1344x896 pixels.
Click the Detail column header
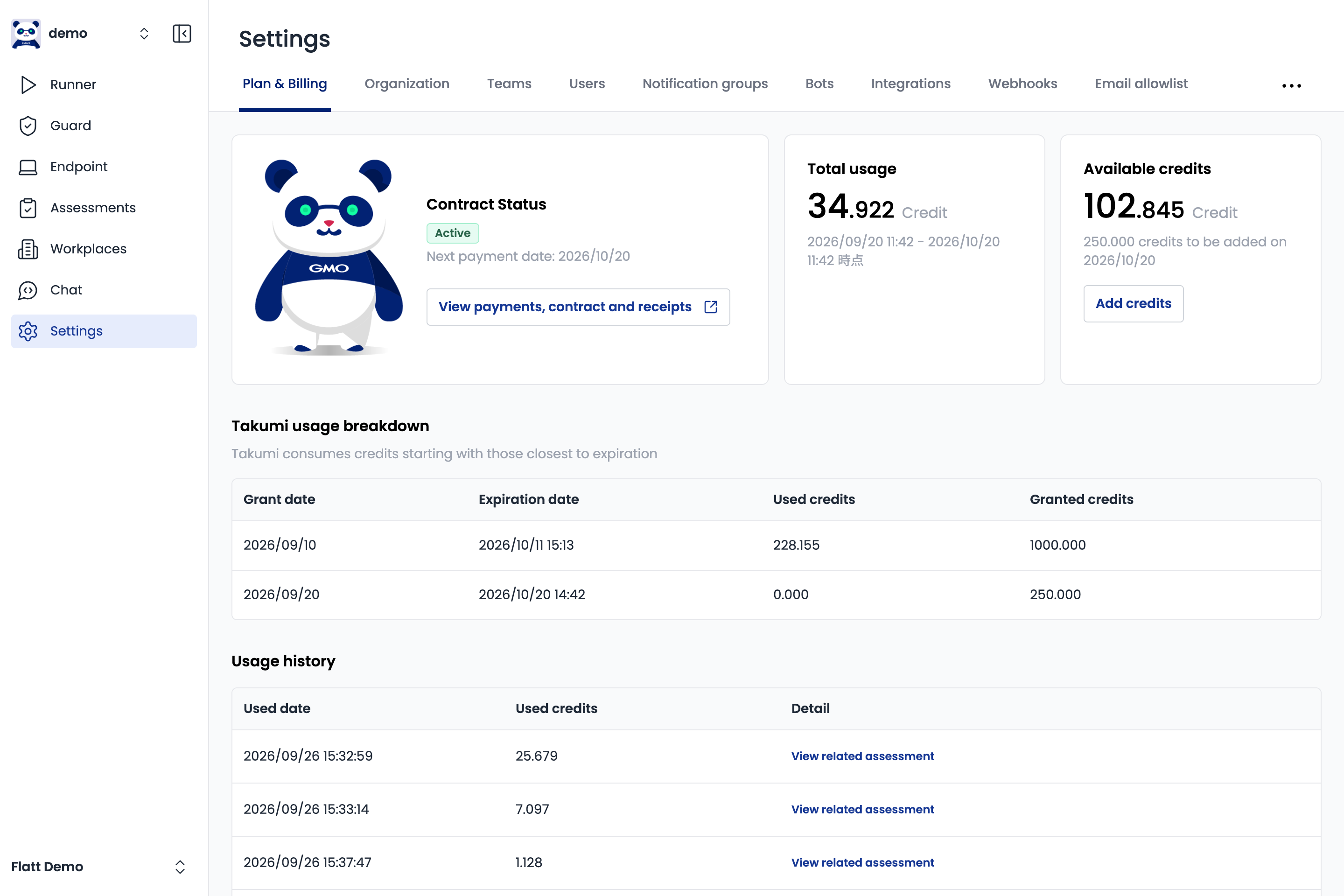[810, 708]
